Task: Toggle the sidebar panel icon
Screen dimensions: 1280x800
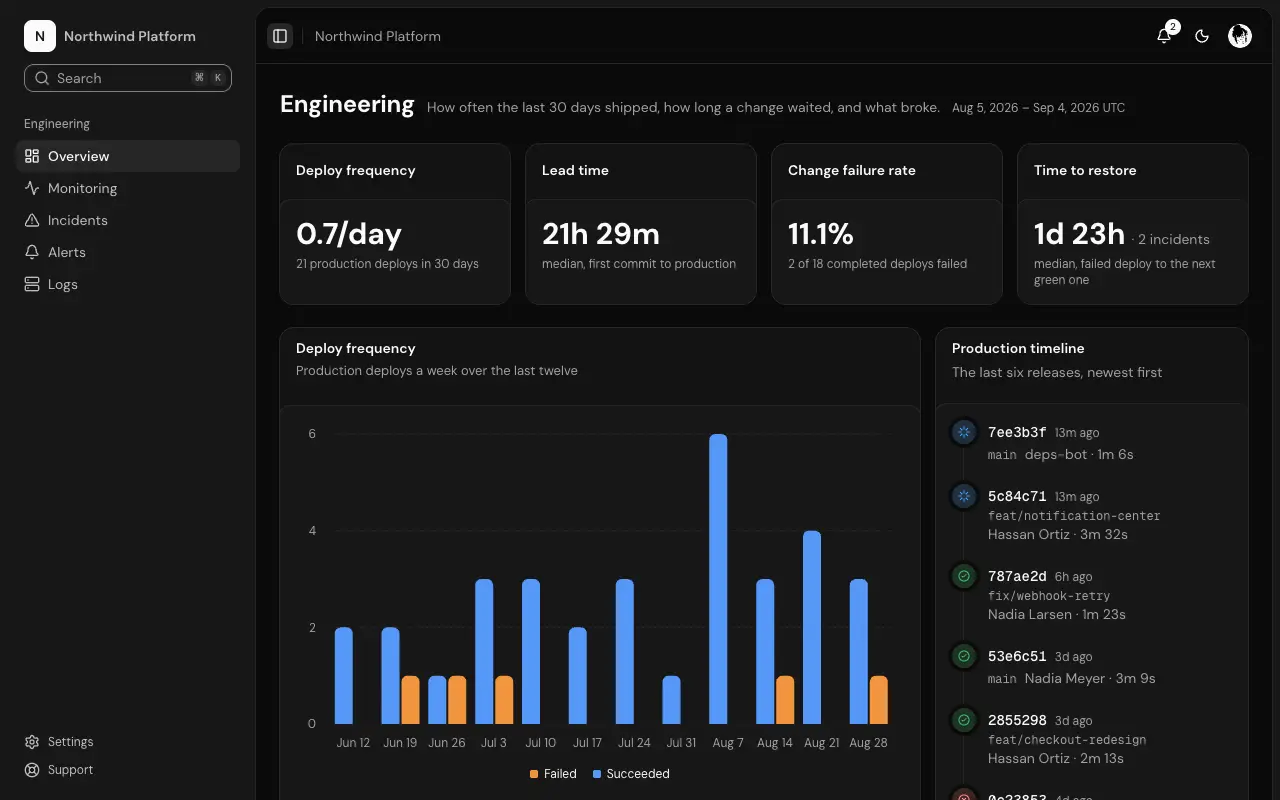Action: pyautogui.click(x=280, y=36)
